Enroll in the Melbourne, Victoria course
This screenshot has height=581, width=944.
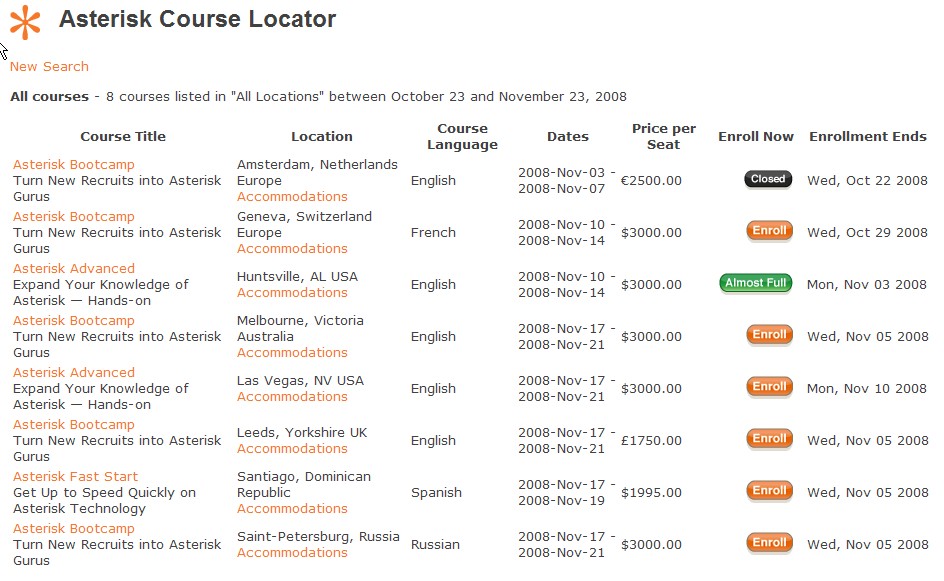click(769, 335)
